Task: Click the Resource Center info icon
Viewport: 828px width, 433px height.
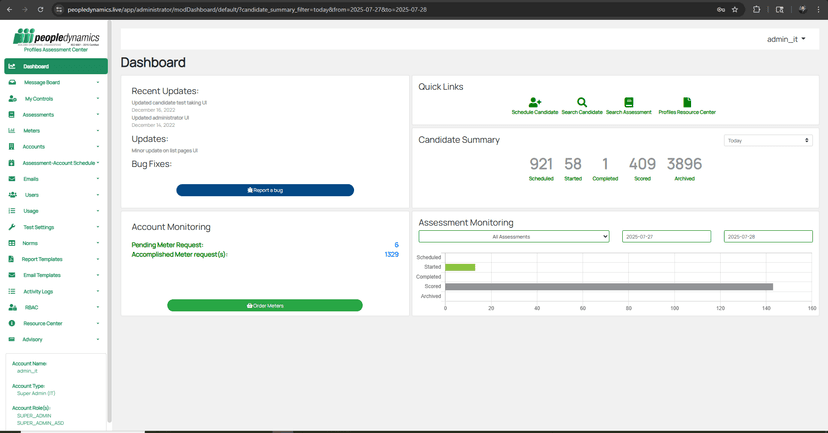Action: (12, 323)
